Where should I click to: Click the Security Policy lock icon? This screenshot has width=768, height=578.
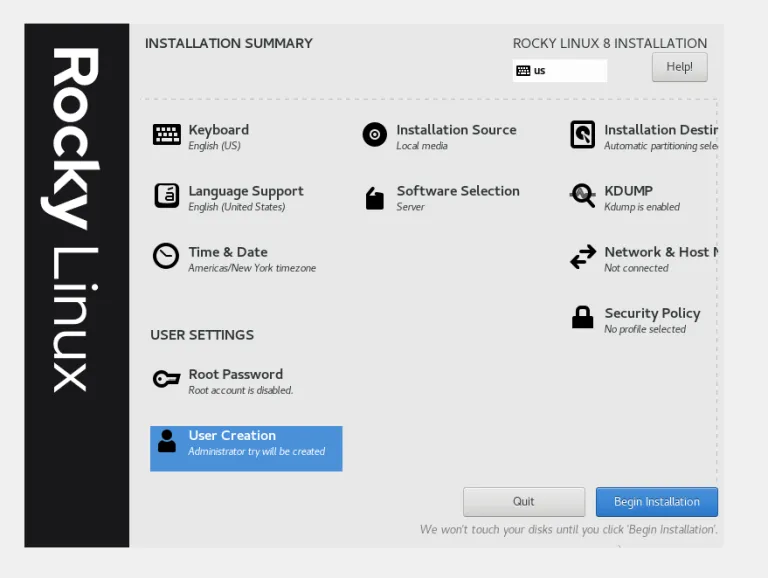(582, 317)
